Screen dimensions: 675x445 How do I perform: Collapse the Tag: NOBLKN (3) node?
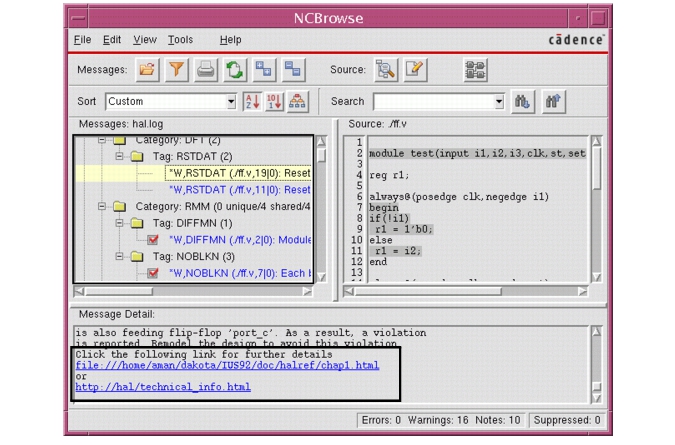(x=119, y=256)
